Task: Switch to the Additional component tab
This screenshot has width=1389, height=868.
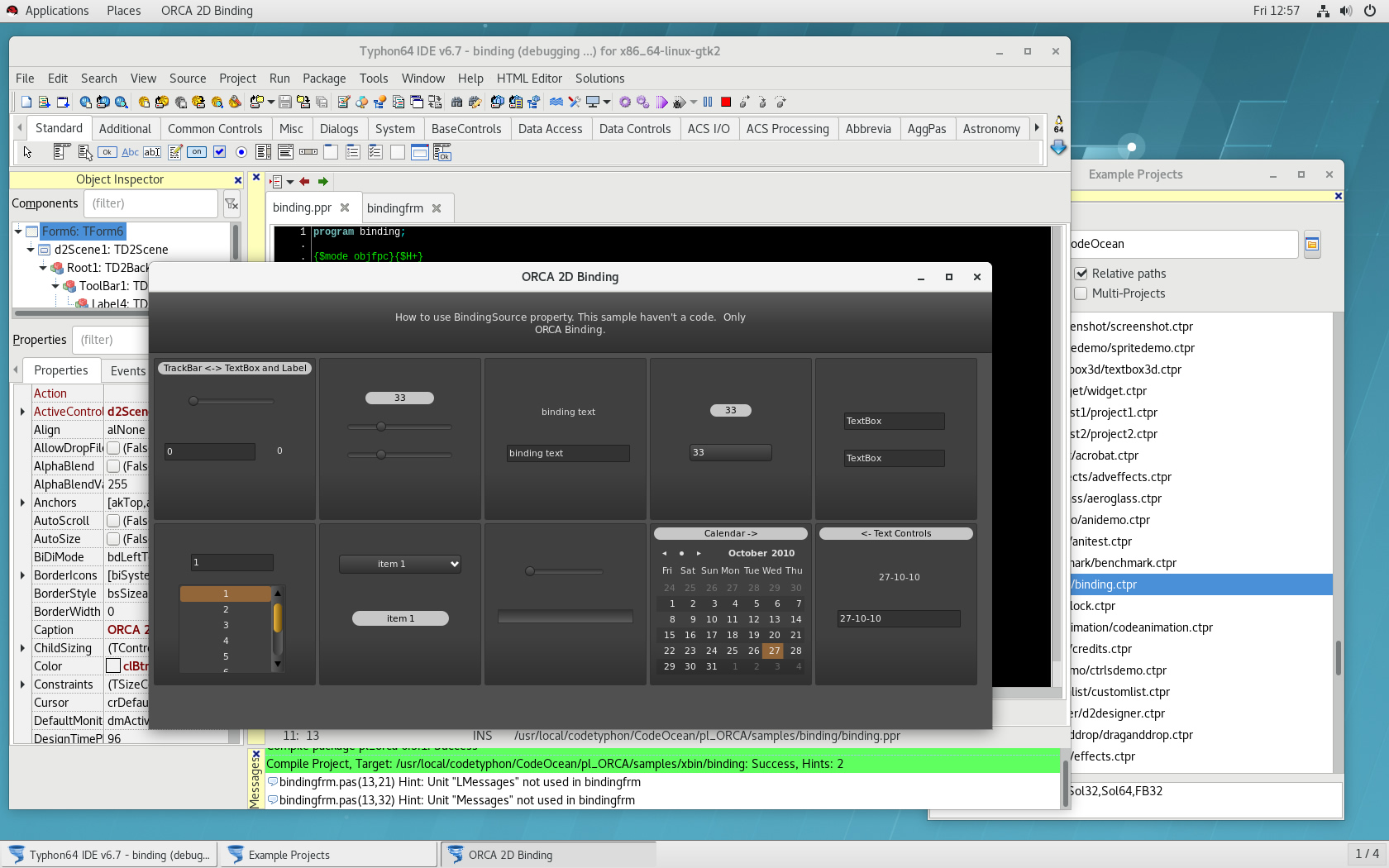Action: click(125, 129)
